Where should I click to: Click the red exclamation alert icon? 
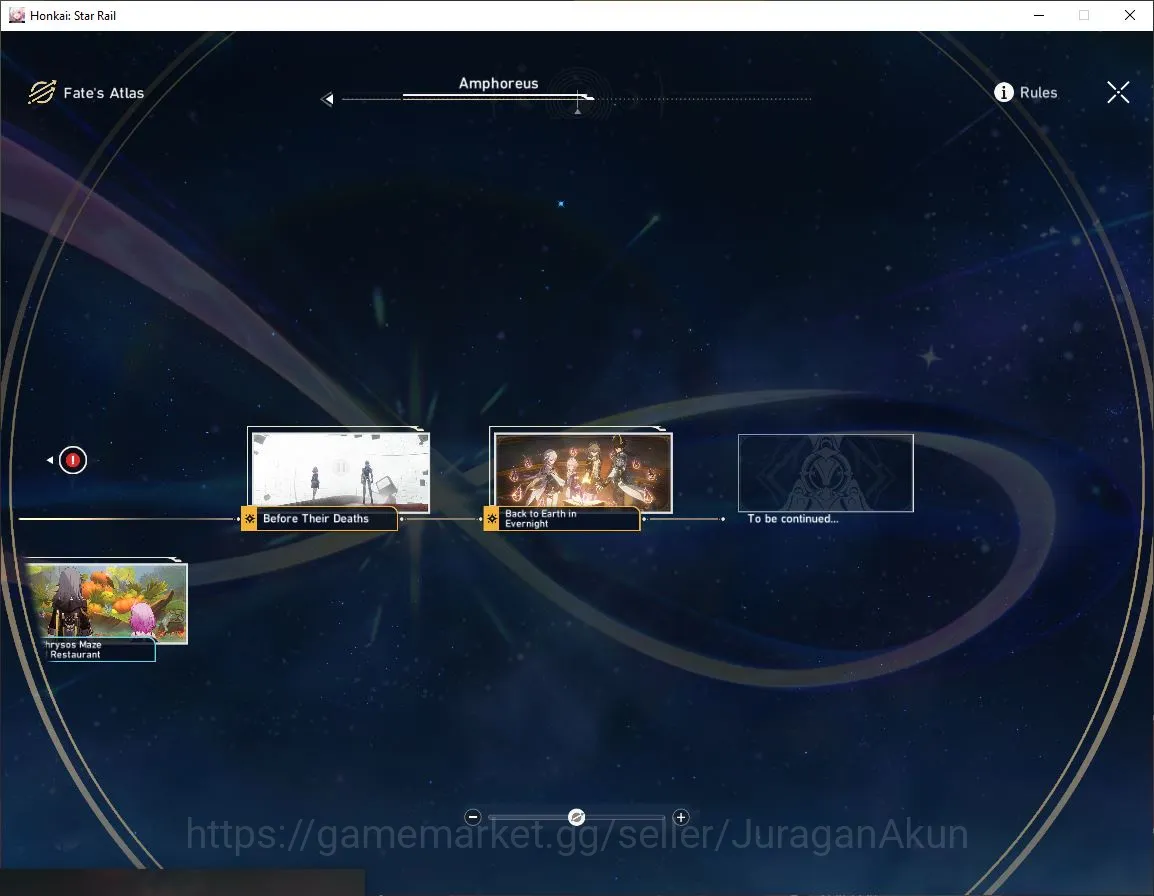[73, 460]
